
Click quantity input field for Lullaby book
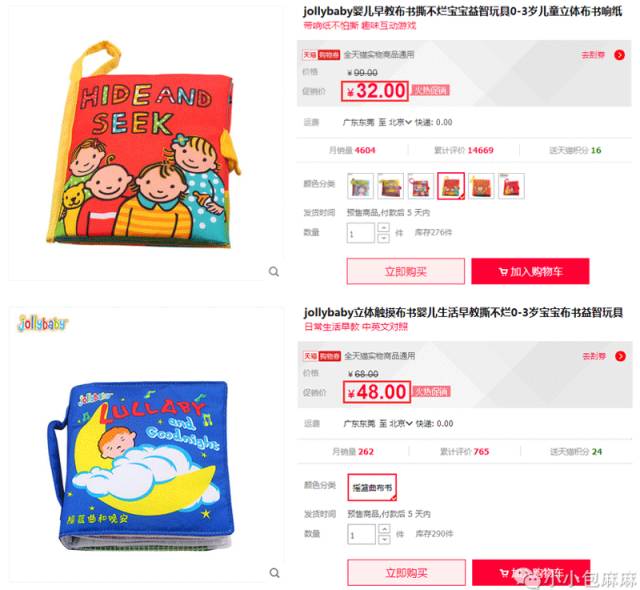point(361,535)
